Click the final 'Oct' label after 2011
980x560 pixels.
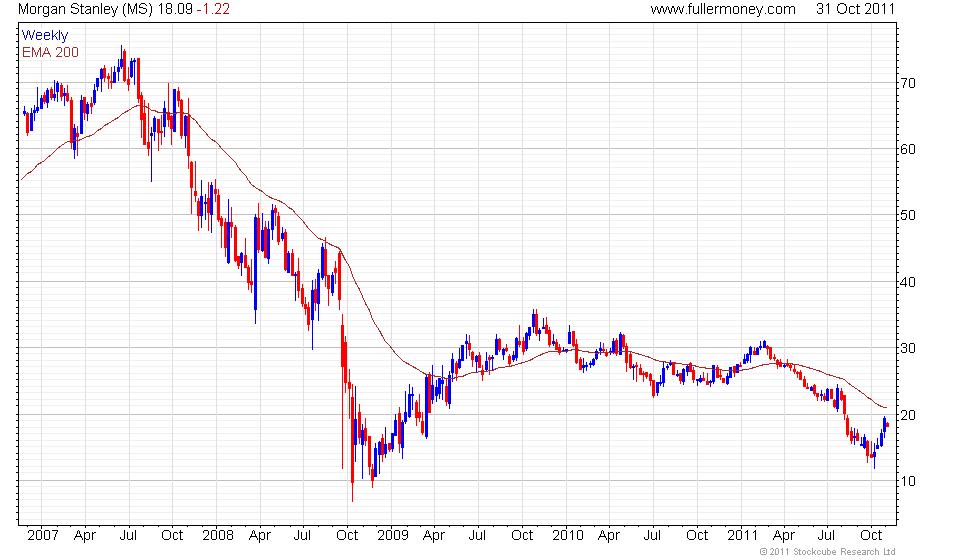click(x=871, y=536)
